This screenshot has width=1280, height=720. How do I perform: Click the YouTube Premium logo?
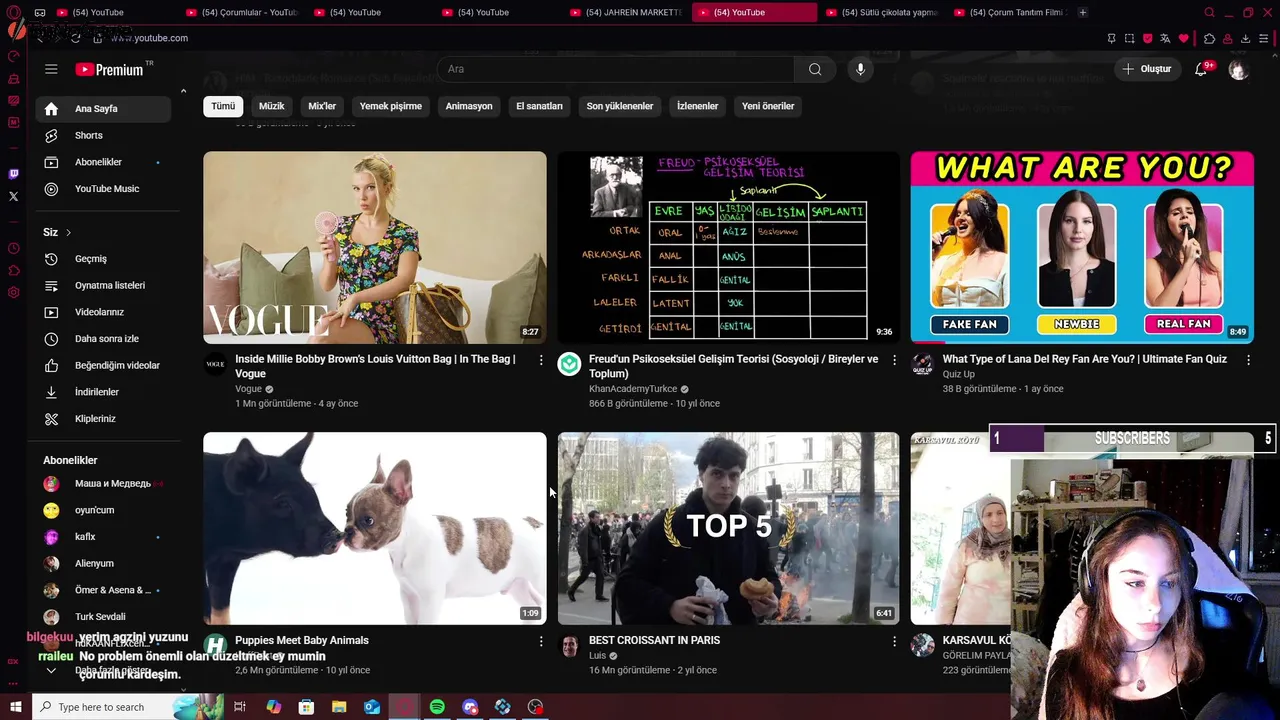pos(111,69)
